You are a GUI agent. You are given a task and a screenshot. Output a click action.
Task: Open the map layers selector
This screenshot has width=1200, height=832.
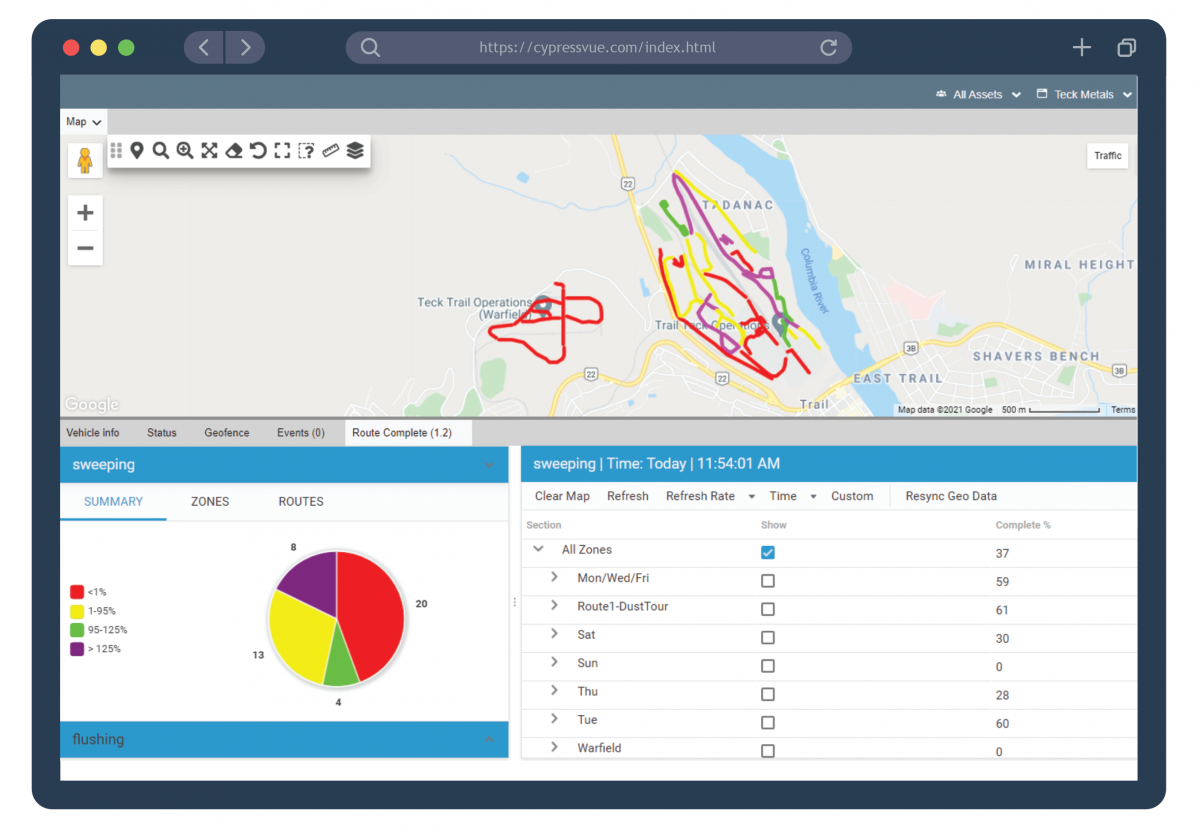[356, 151]
